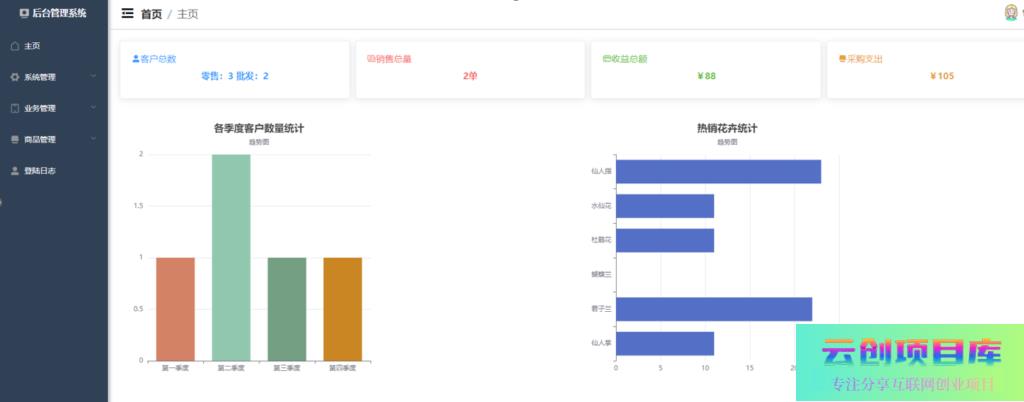Expand the 系统管理 submenu chevron
This screenshot has height=402, width=1024.
(x=93, y=76)
